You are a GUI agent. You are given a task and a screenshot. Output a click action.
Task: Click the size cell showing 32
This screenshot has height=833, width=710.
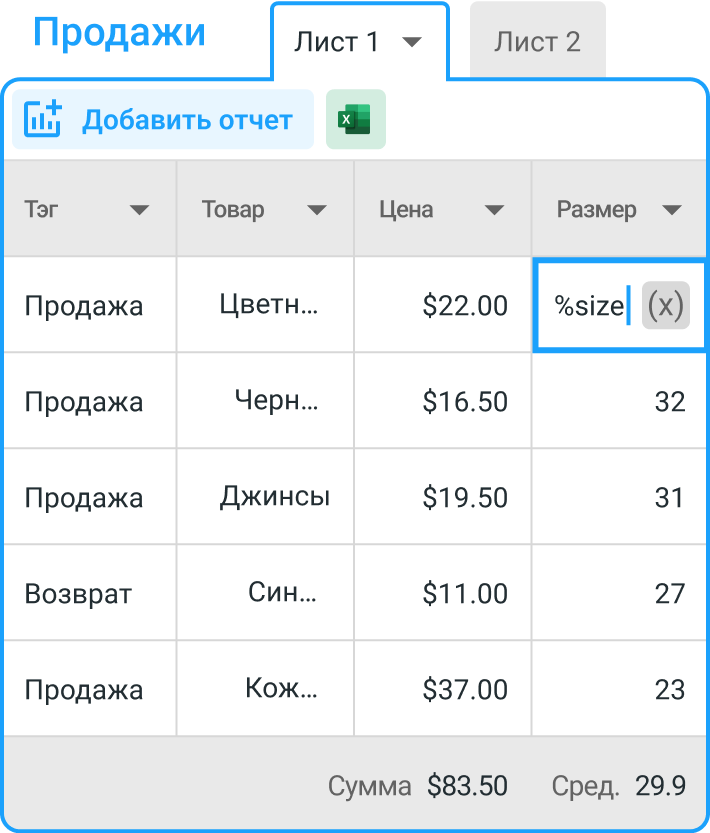coord(620,401)
